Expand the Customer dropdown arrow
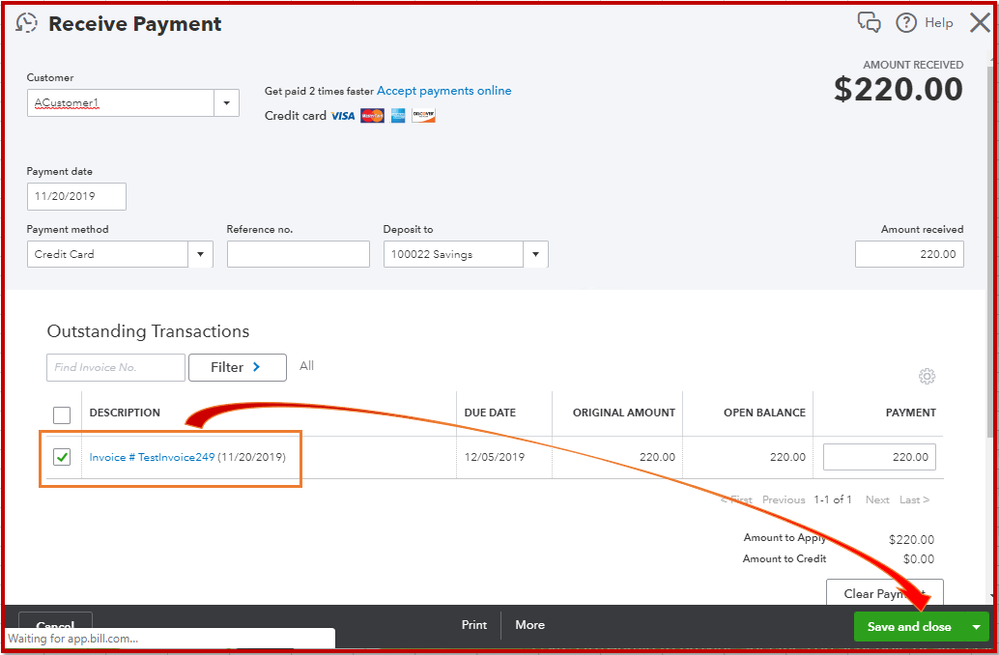Image resolution: width=999 pixels, height=655 pixels. [x=226, y=103]
